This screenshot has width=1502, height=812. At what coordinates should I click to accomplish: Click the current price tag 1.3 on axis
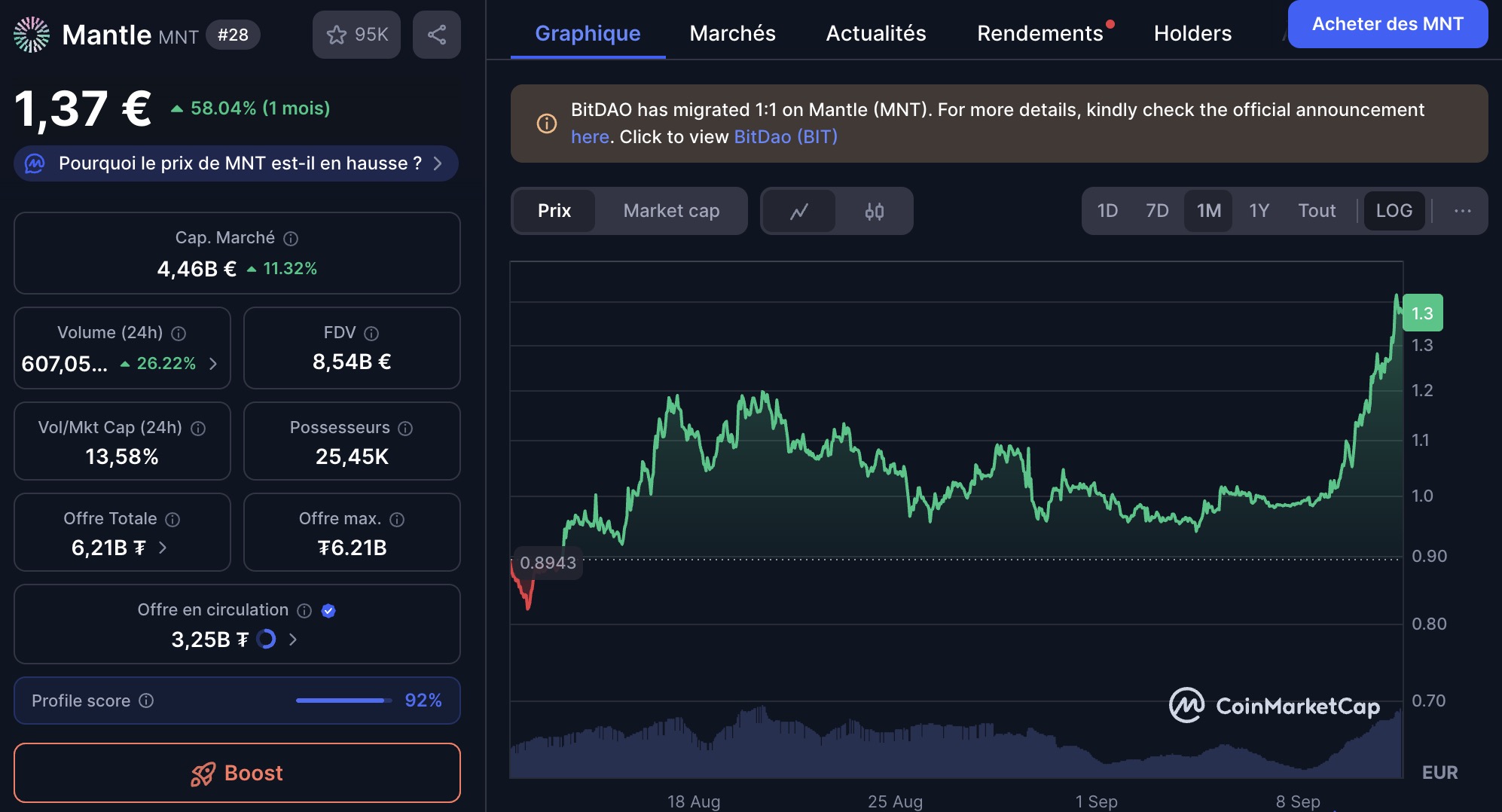tap(1422, 313)
